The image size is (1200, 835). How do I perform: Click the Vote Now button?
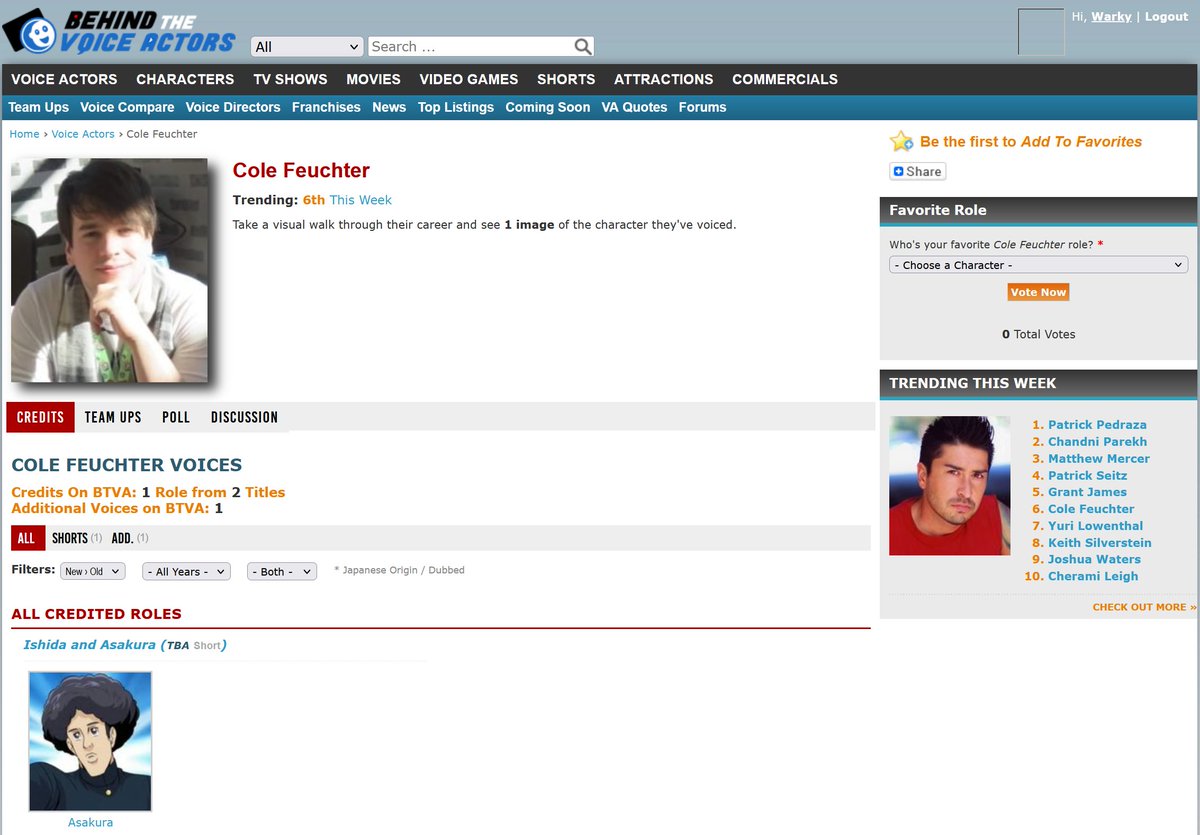tap(1038, 292)
